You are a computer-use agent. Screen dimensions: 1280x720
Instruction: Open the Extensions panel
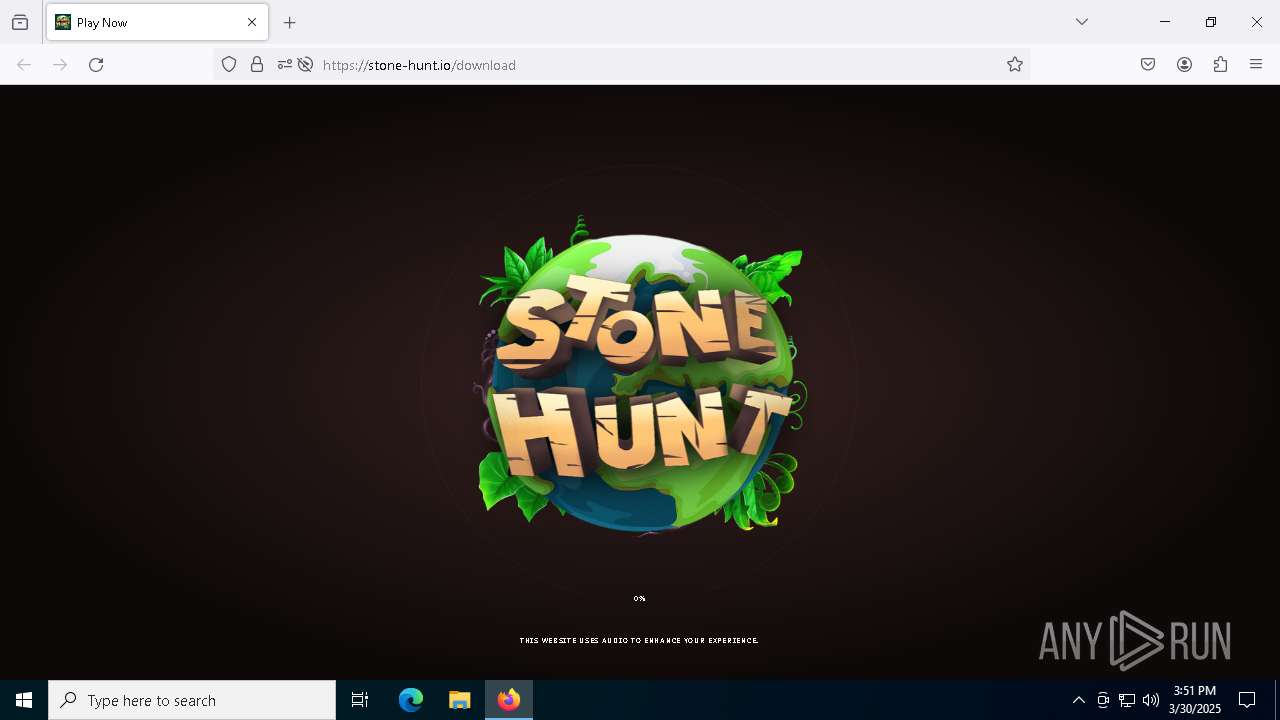pos(1220,65)
